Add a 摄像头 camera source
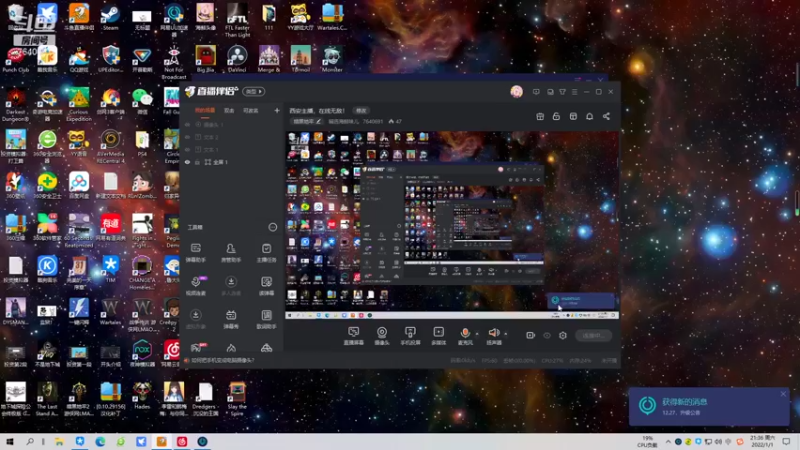This screenshot has height=450, width=800. (x=382, y=336)
